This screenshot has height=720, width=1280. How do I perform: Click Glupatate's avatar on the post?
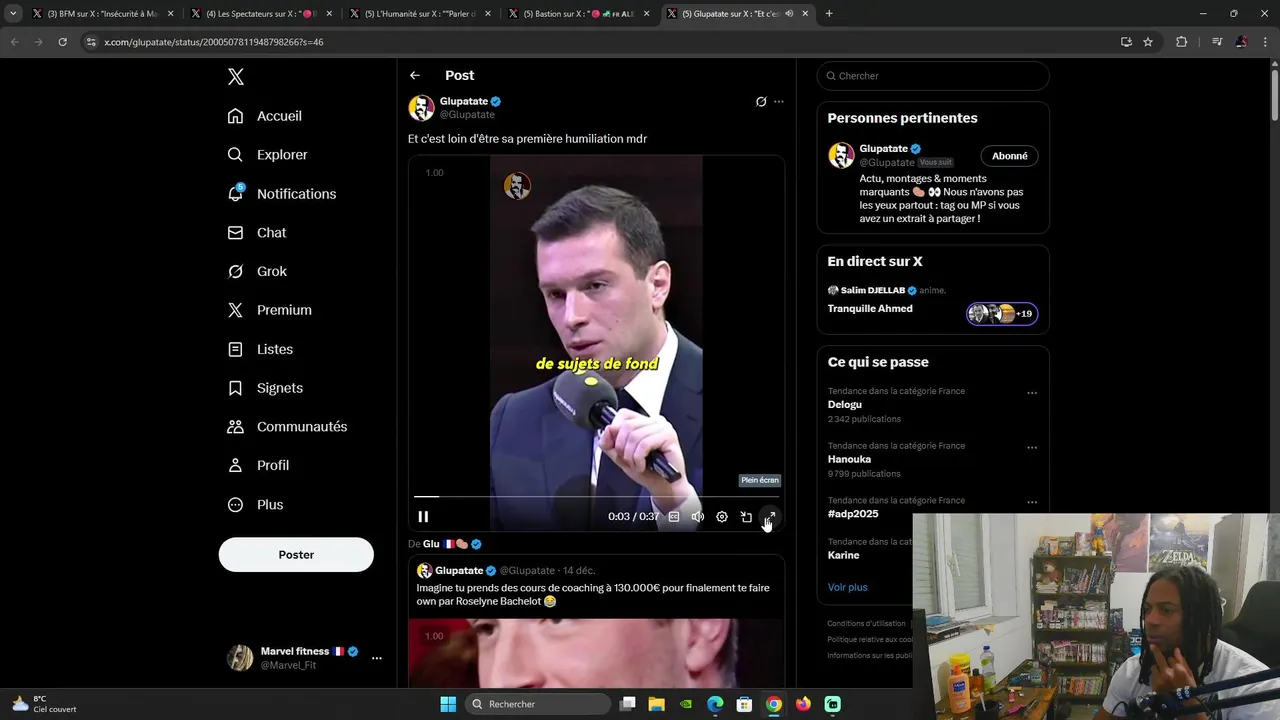(421, 107)
